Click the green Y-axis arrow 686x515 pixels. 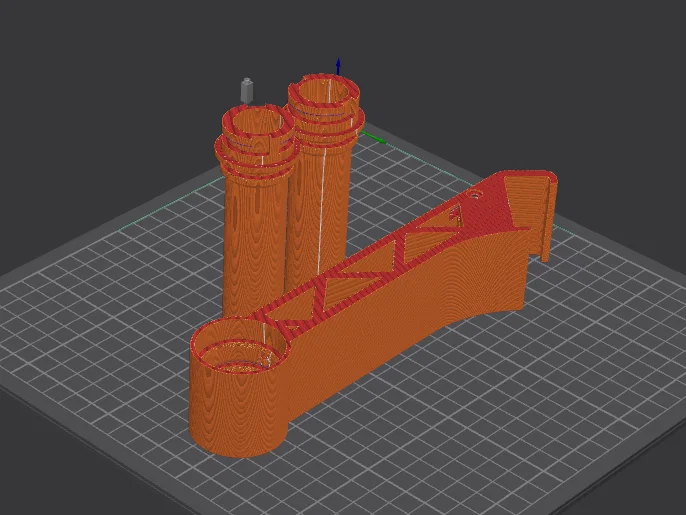click(x=373, y=138)
